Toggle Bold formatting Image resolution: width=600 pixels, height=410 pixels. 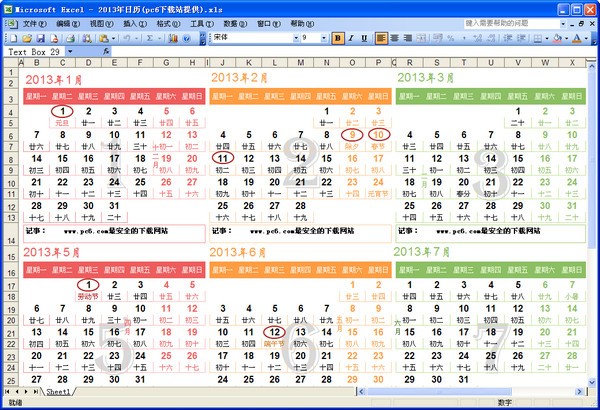click(338, 37)
